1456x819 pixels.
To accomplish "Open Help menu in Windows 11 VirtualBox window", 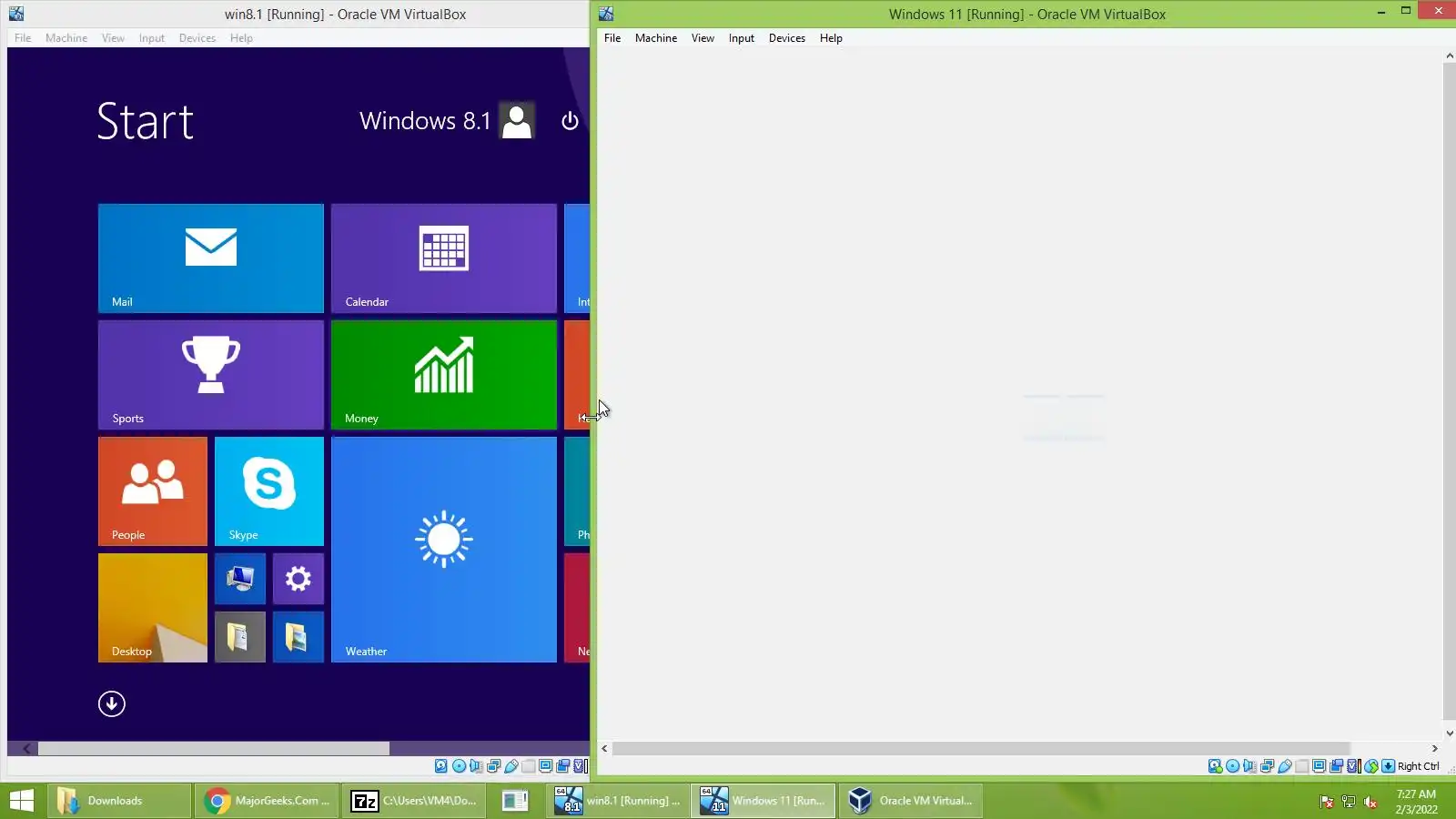I will (x=831, y=38).
